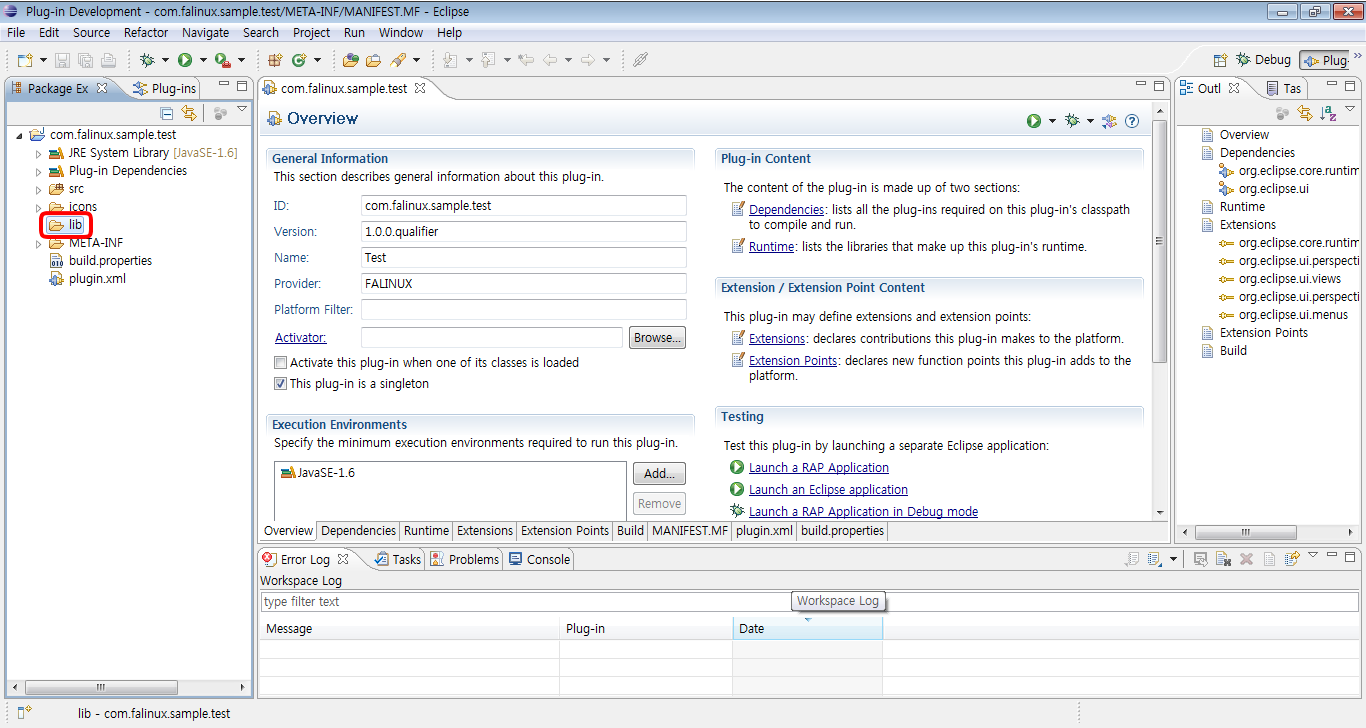1366x728 pixels.
Task: Open the File menu
Action: [16, 32]
